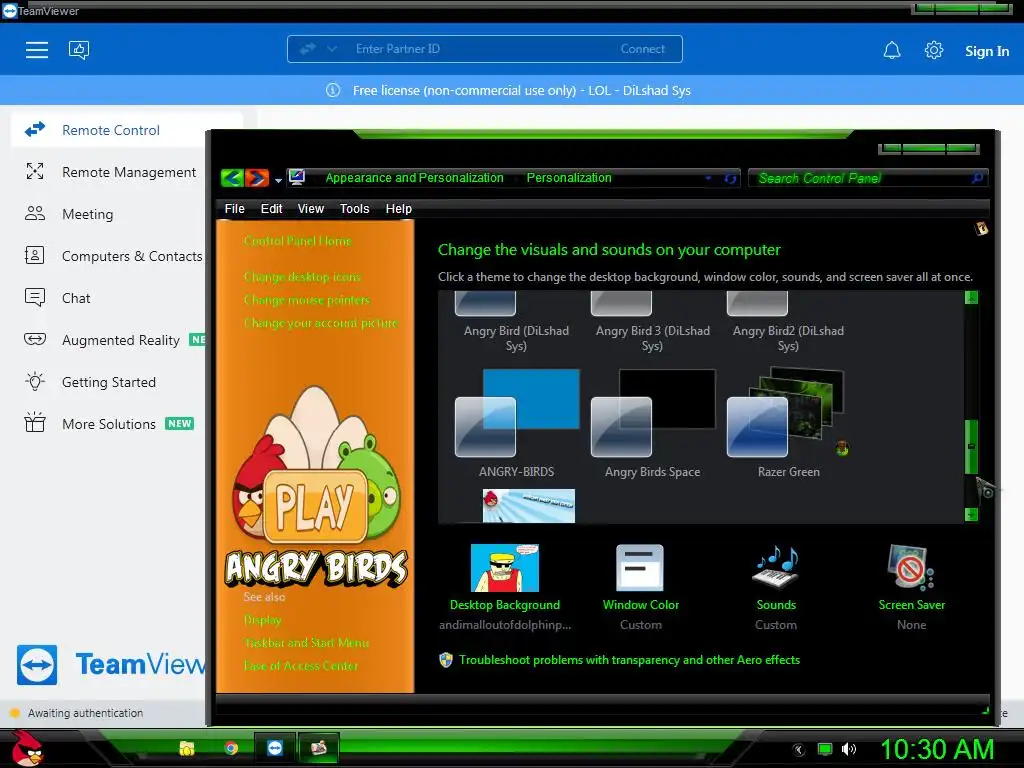Click the Augmented Reality headset icon
Viewport: 1024px width, 768px height.
[35, 339]
